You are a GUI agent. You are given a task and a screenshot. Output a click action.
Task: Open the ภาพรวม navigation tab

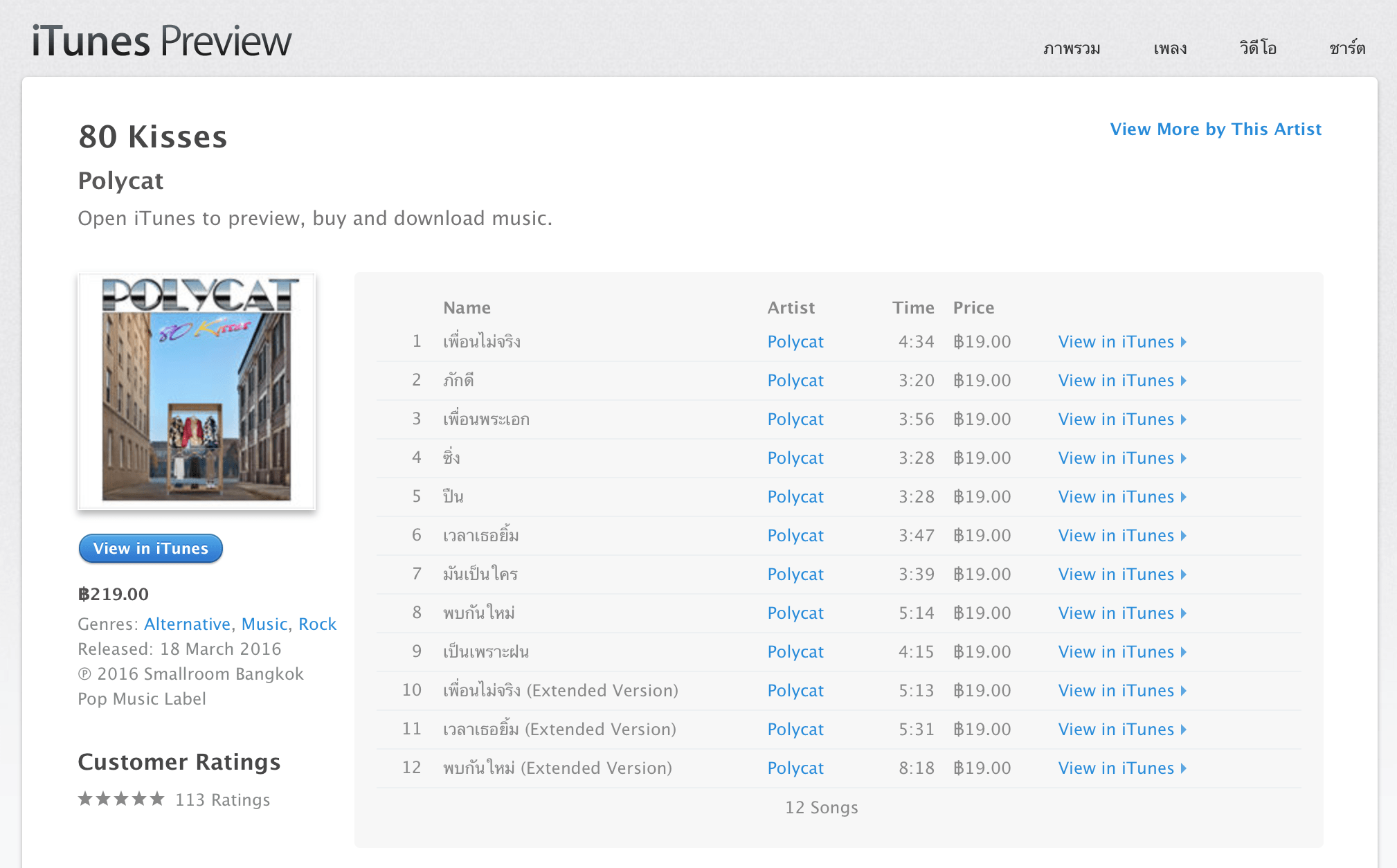(1072, 48)
